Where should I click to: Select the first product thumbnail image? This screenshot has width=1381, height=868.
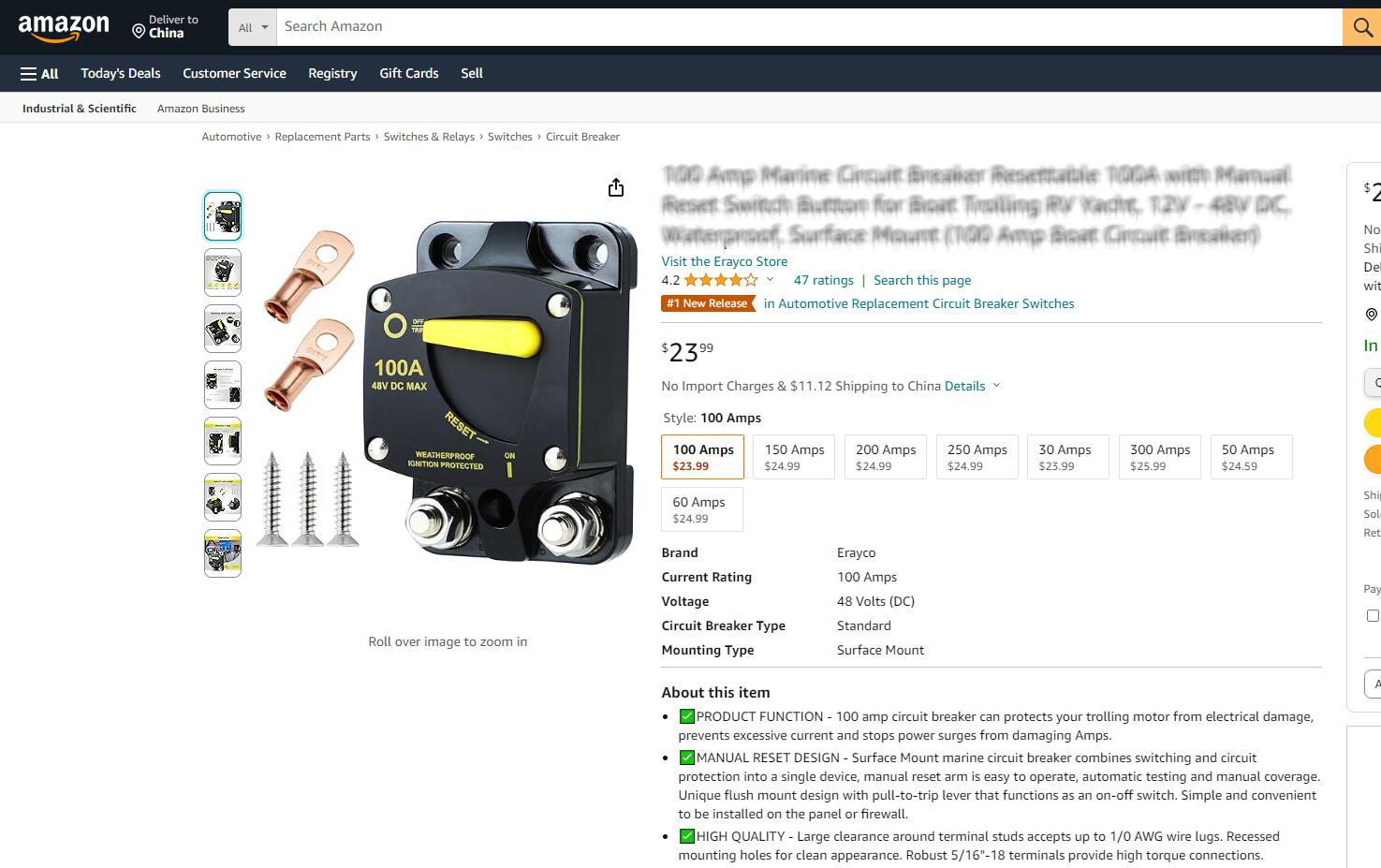(223, 216)
